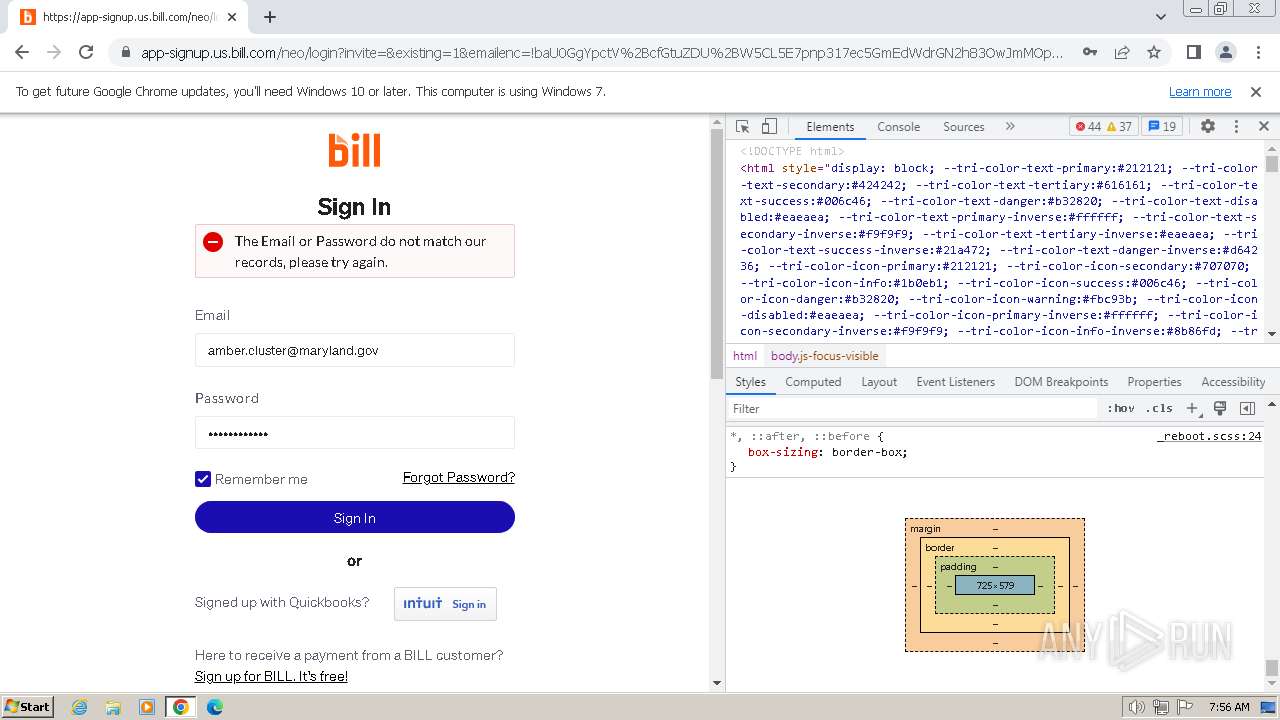Open the Properties pane tab

(x=1154, y=382)
